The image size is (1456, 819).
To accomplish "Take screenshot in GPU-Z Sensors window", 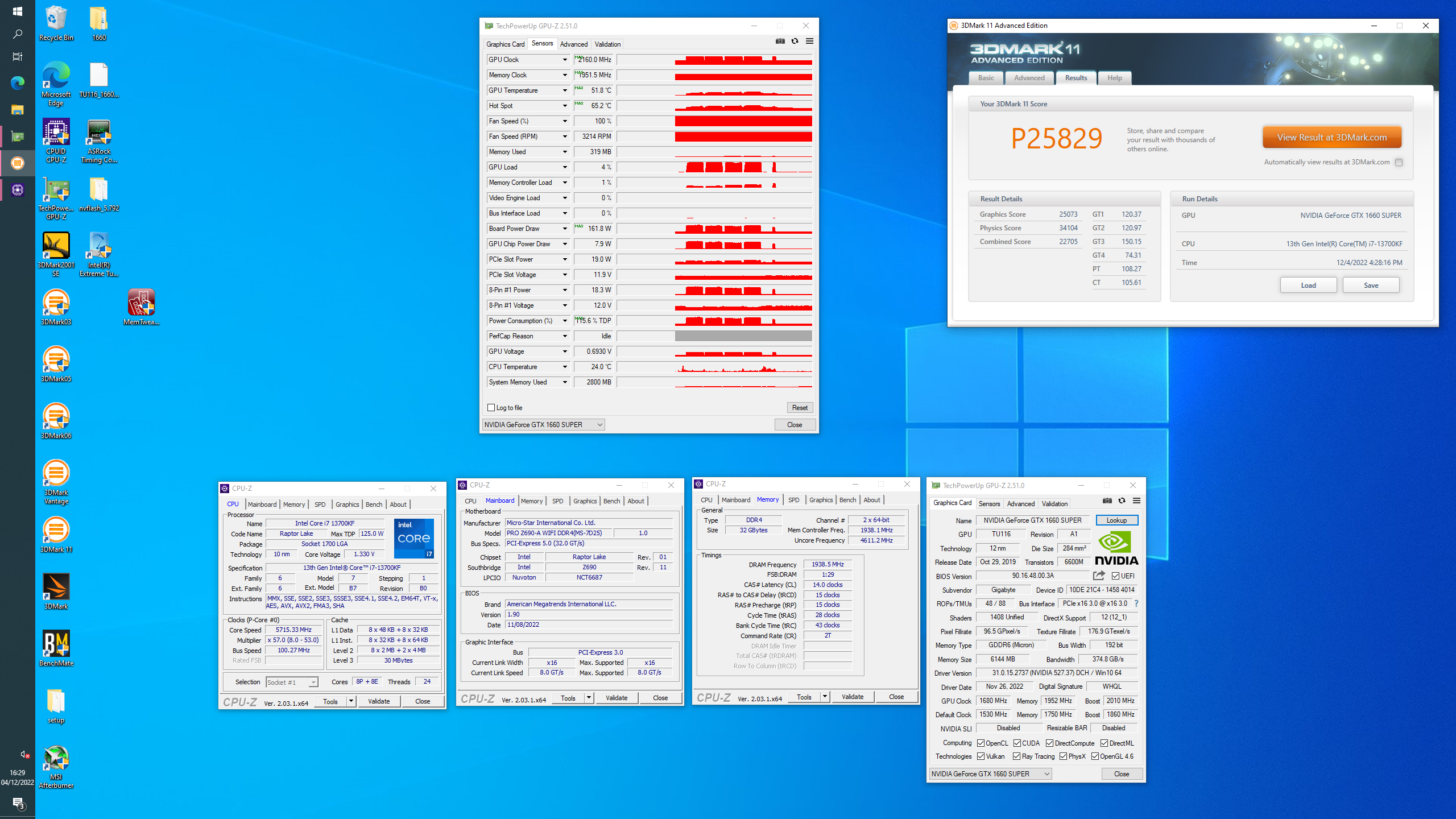I will 780,41.
